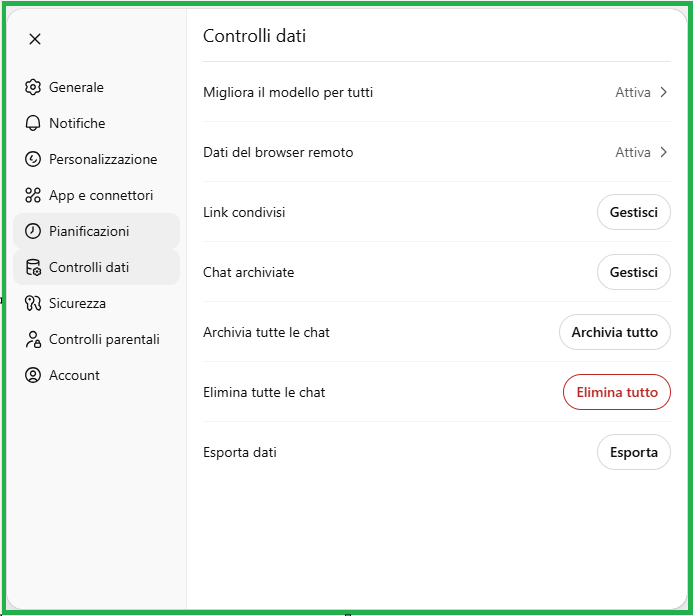Click the Sicurezza keys icon
The height and width of the screenshot is (616, 693).
point(33,303)
